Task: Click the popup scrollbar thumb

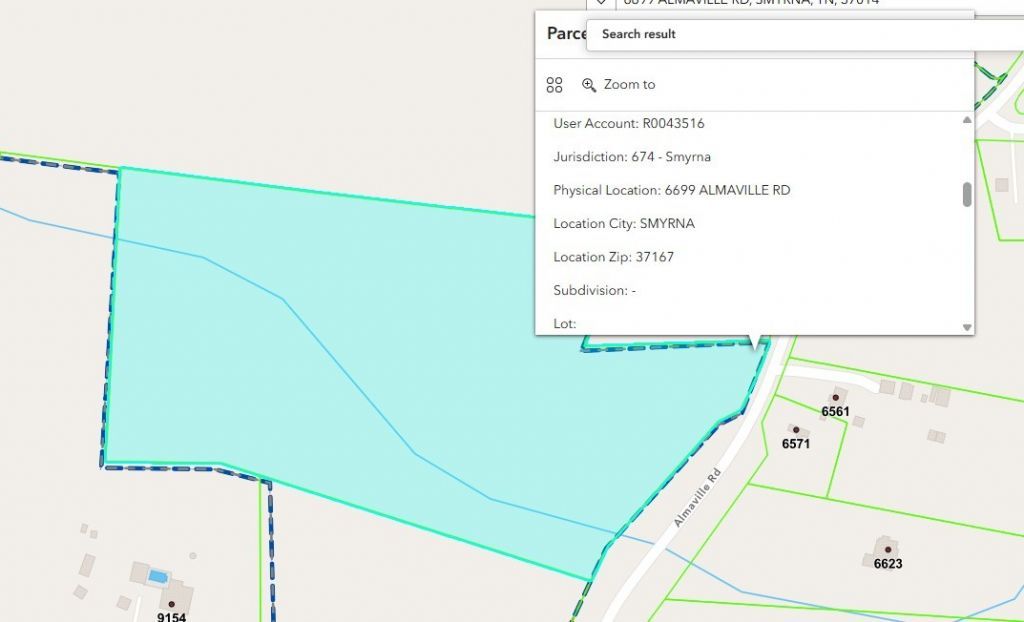Action: (967, 194)
